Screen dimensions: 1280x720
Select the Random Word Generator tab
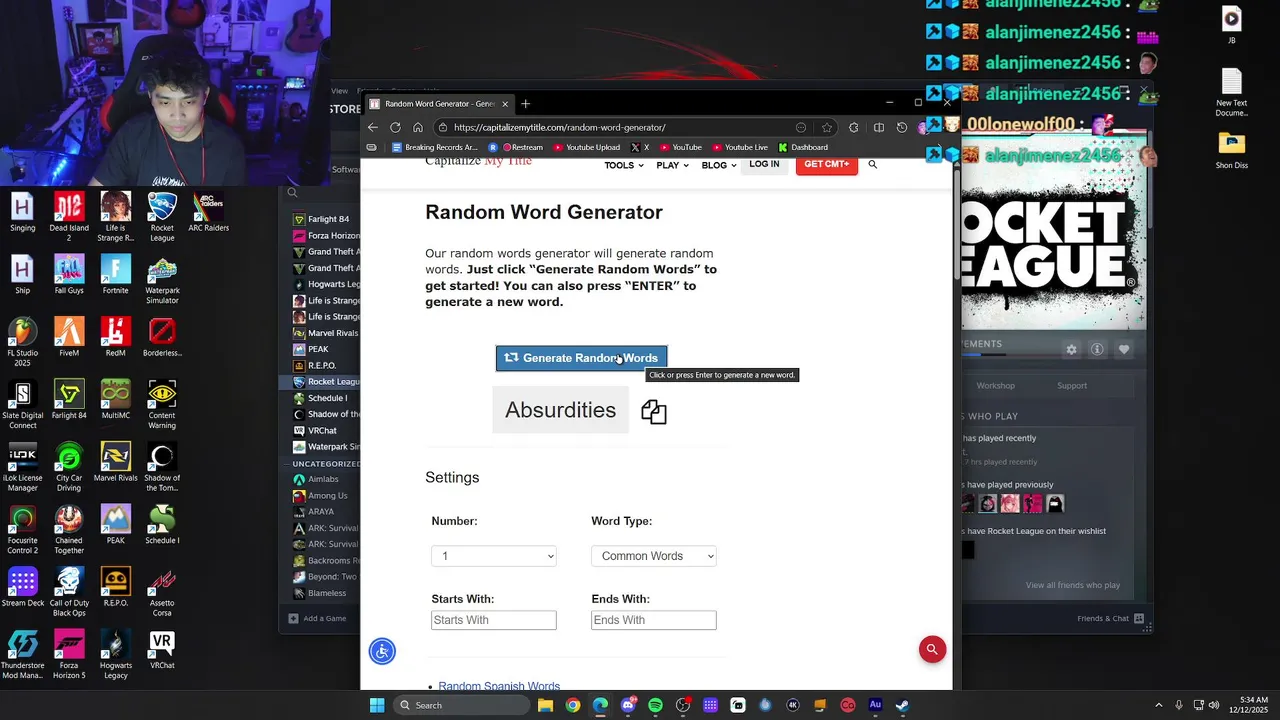(x=439, y=103)
